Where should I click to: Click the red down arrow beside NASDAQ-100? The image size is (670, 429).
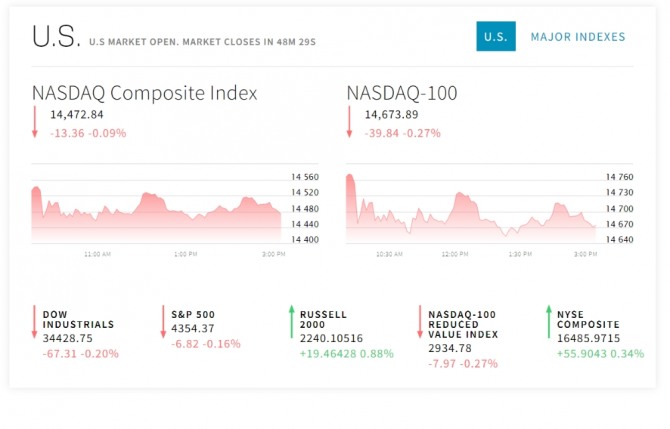tap(350, 122)
